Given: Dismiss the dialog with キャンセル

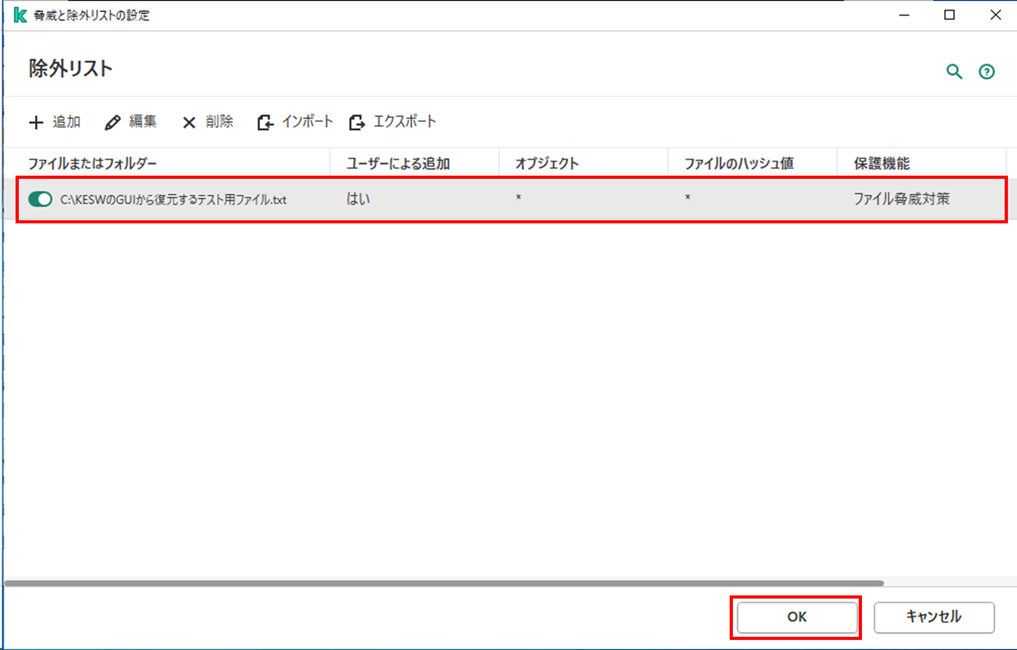Looking at the screenshot, I should (x=933, y=617).
